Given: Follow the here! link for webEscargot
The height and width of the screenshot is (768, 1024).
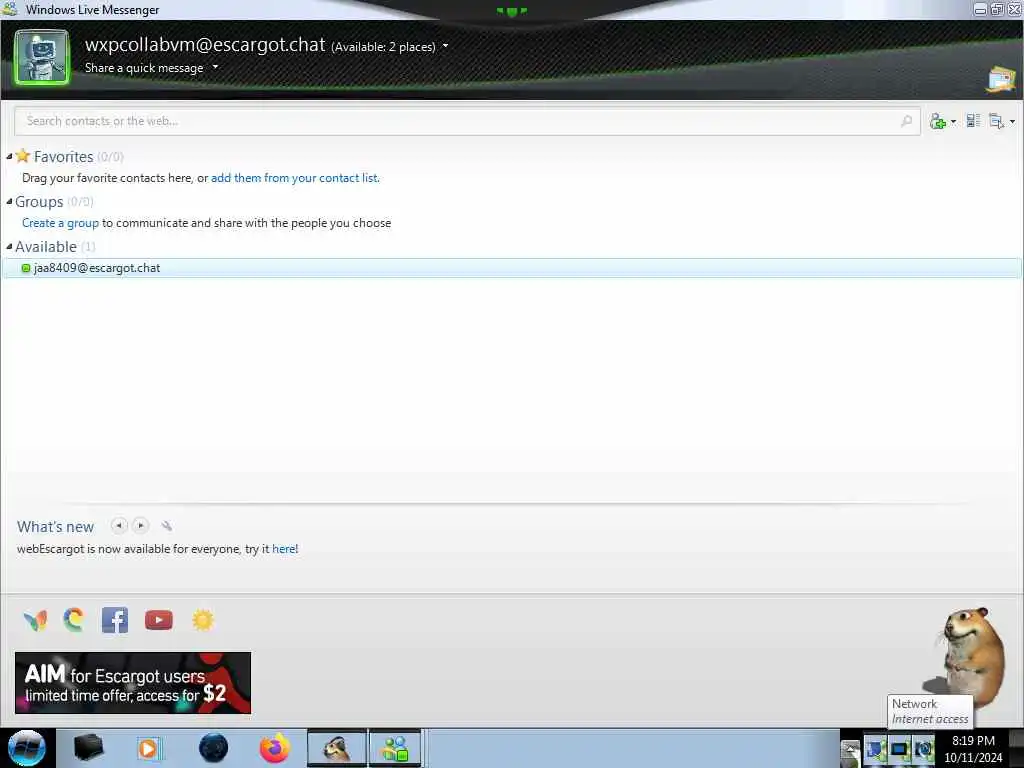Looking at the screenshot, I should point(285,549).
